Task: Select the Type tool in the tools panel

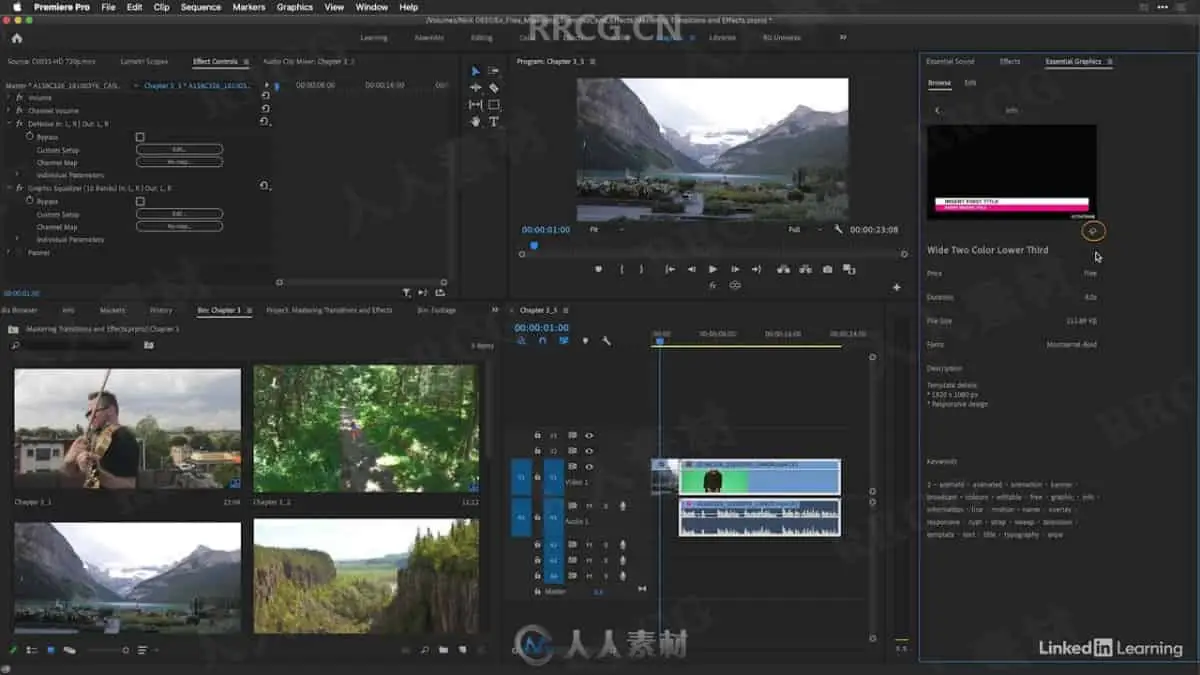Action: [x=494, y=121]
